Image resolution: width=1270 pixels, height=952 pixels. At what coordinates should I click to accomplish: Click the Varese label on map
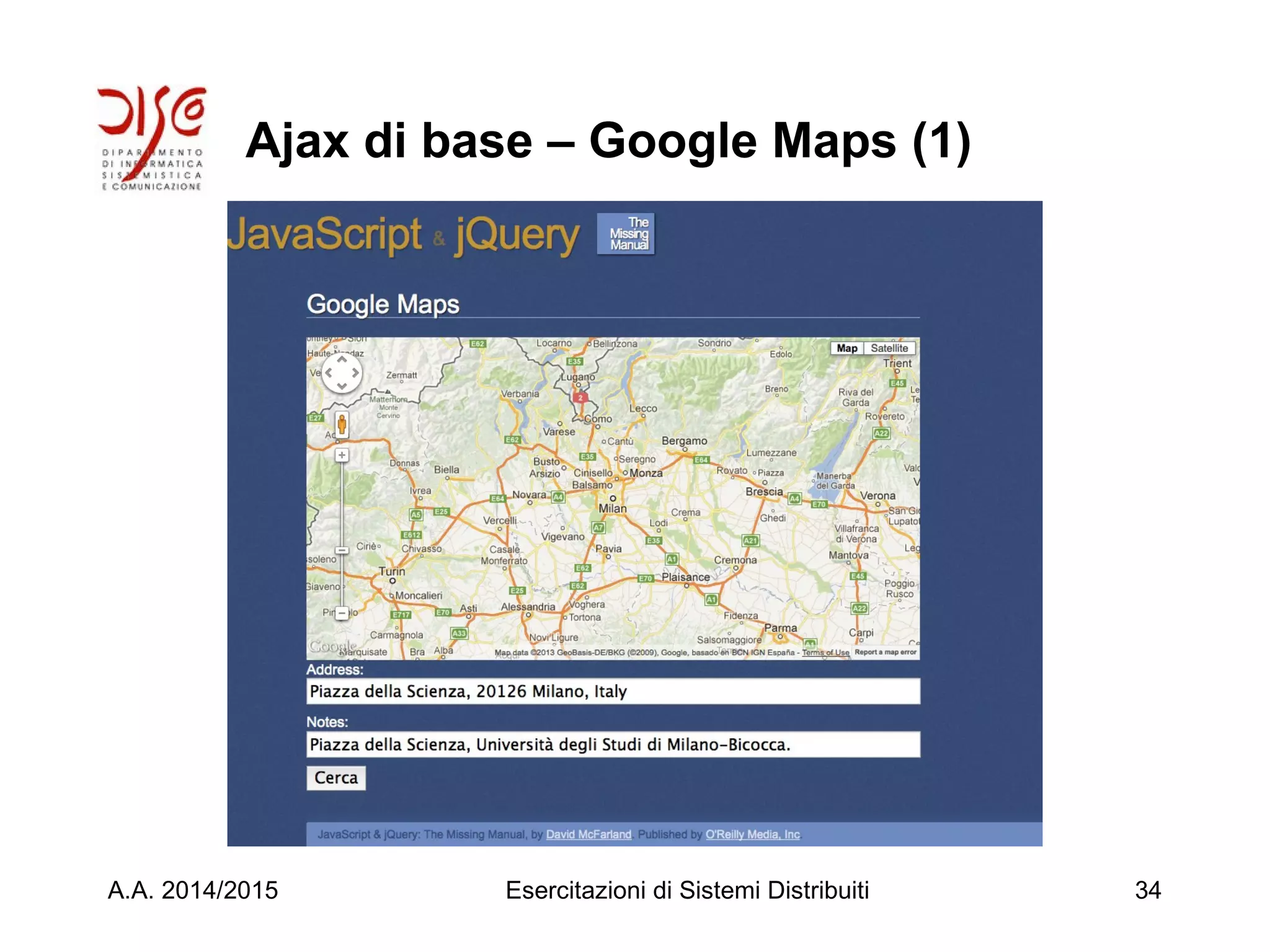point(559,432)
